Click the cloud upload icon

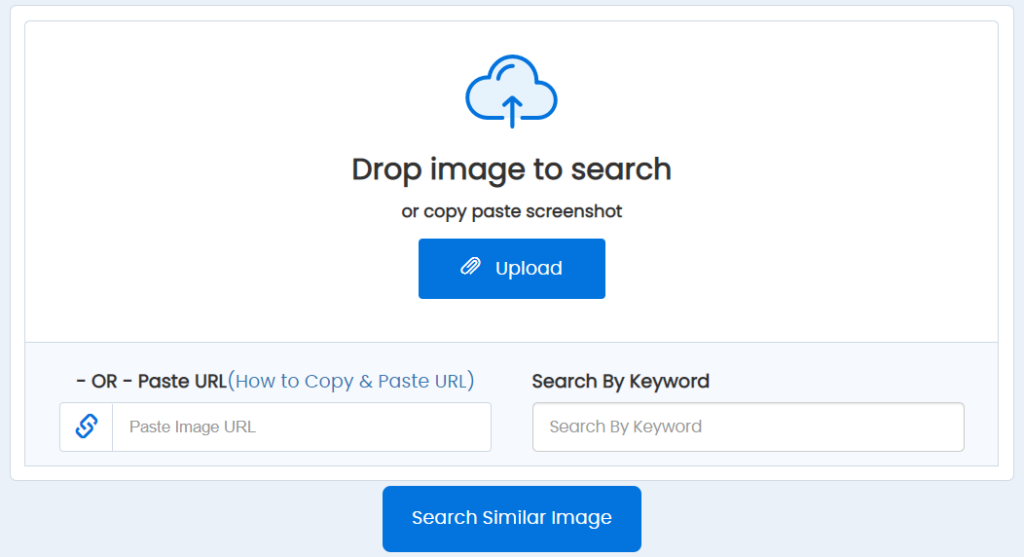click(511, 93)
